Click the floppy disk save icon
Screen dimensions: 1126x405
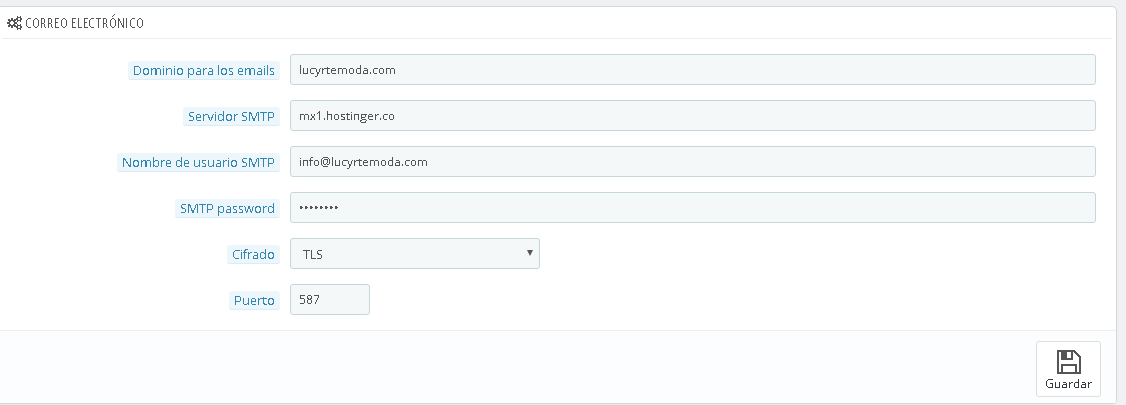[x=1068, y=362]
